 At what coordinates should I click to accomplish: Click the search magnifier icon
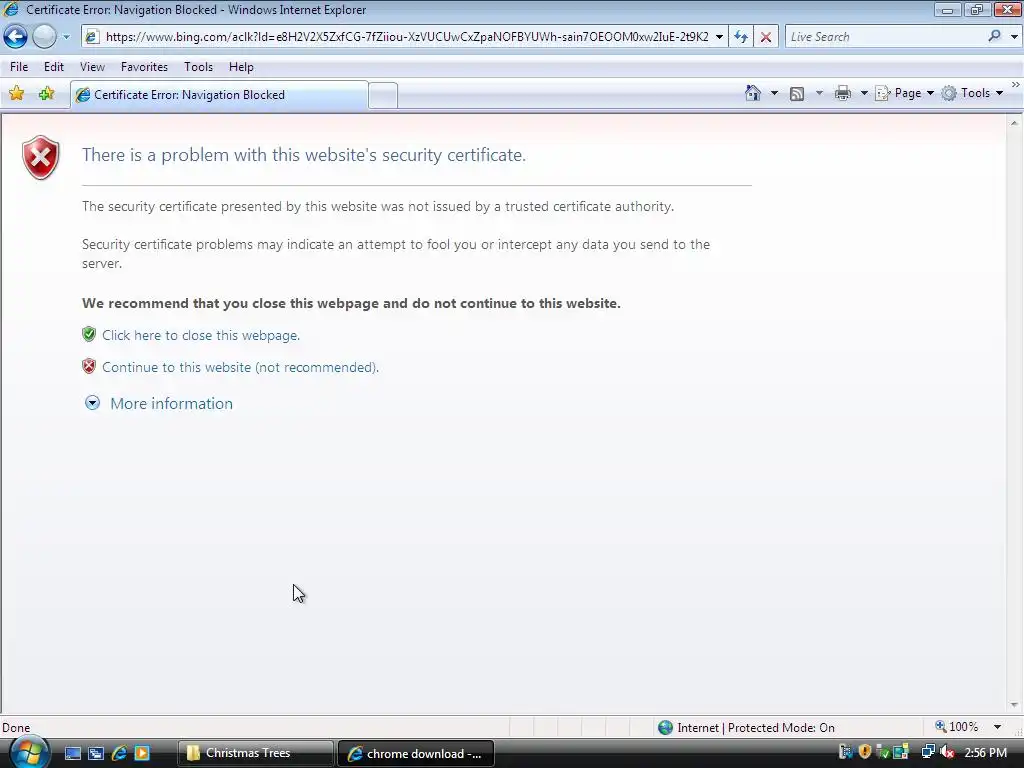(x=994, y=36)
